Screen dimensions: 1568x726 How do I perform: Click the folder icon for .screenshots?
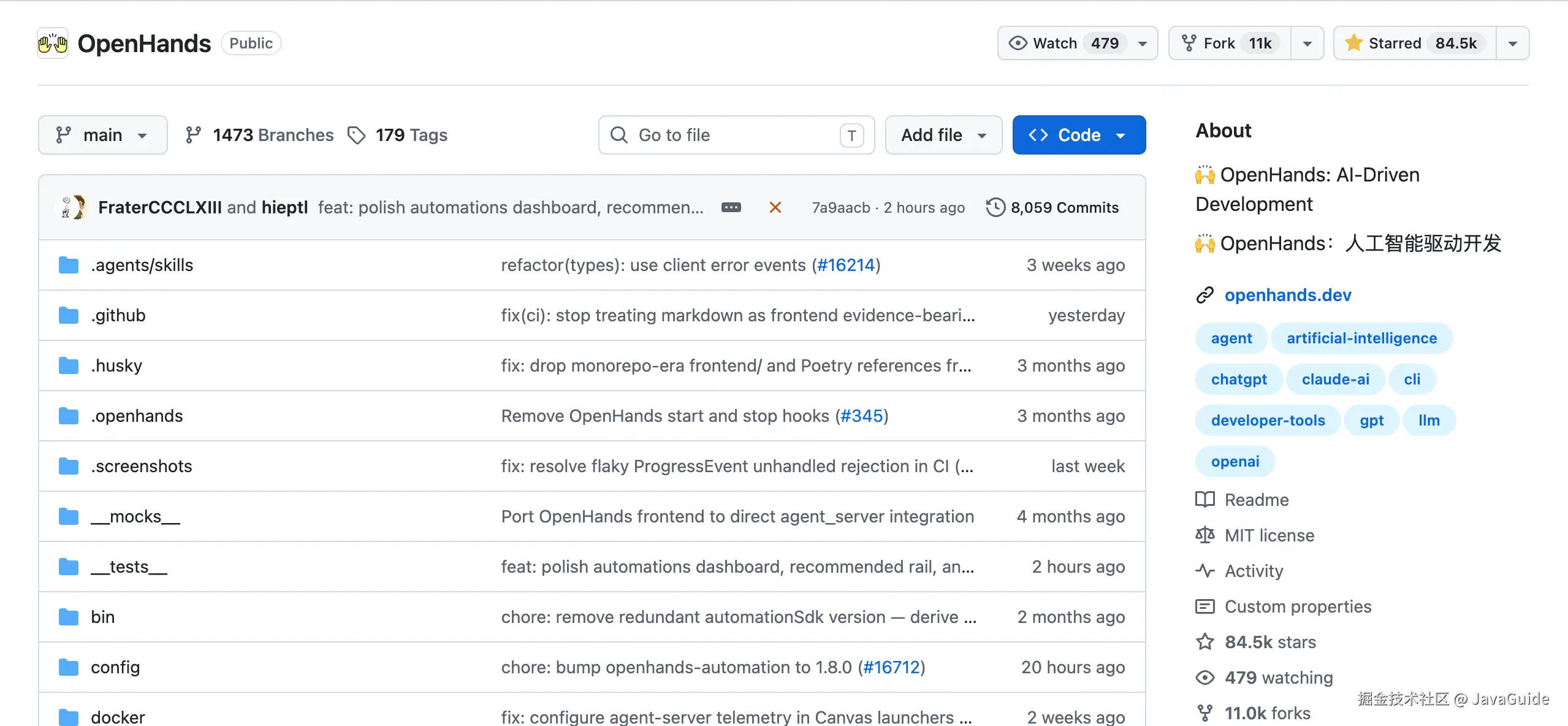pyautogui.click(x=69, y=466)
